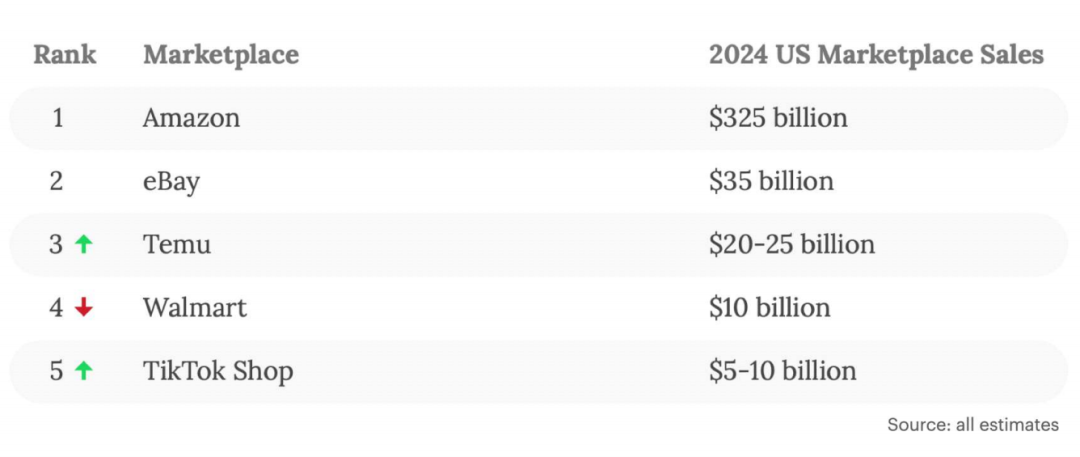The image size is (1080, 457).
Task: Click the "Source: all estimates" note
Action: (972, 425)
